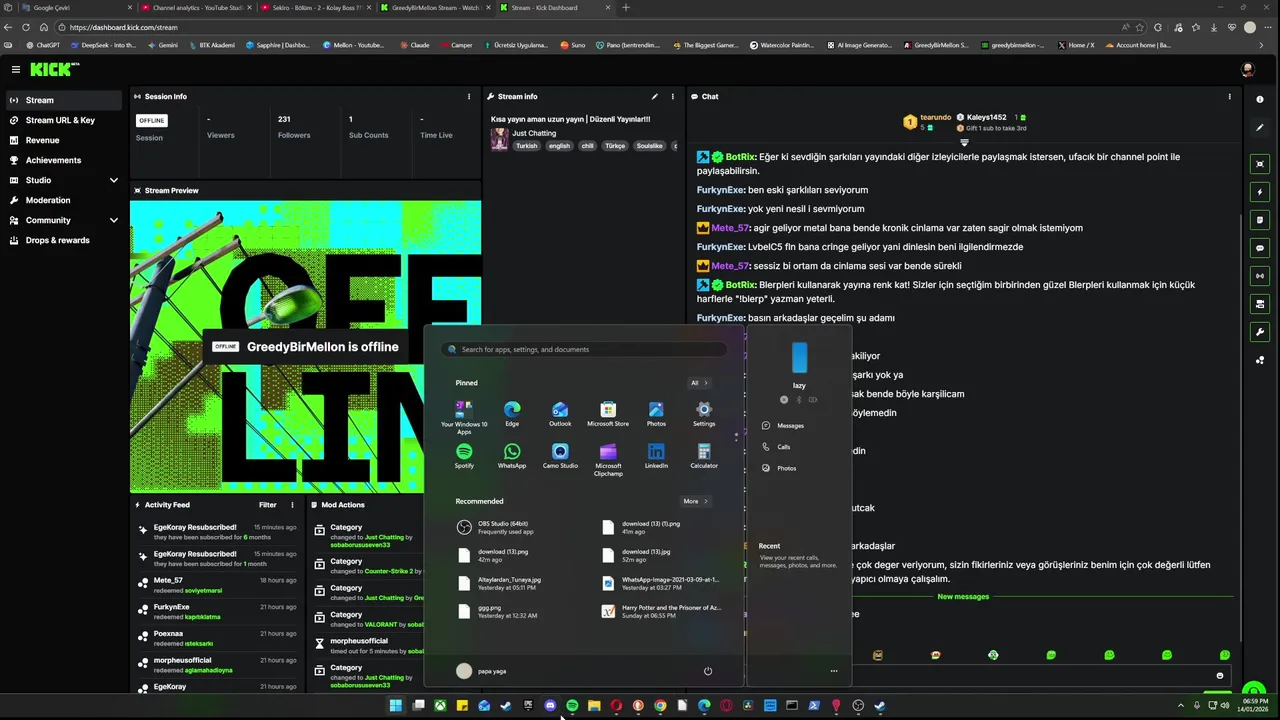Select Stream in the Kick sidebar

(x=63, y=100)
